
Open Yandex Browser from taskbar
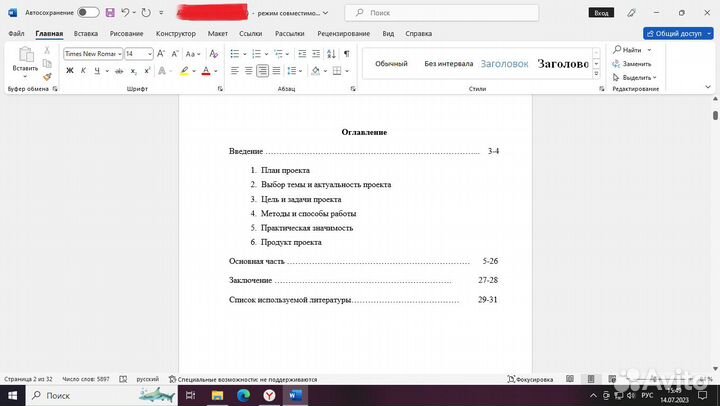coord(269,395)
